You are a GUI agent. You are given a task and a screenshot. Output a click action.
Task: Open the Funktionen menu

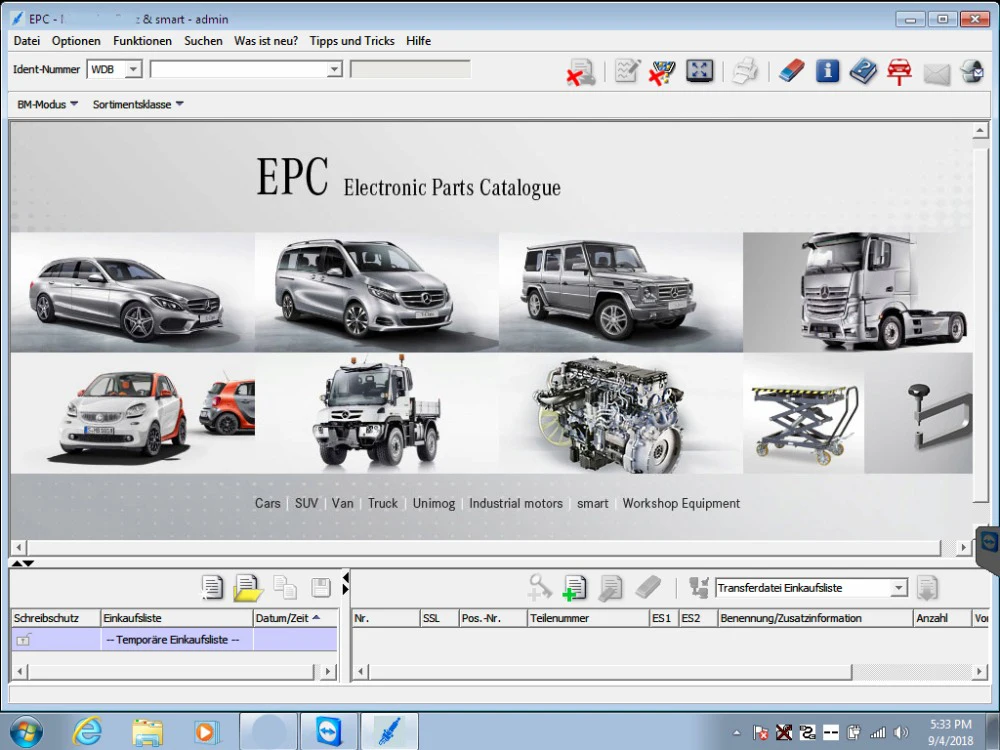click(x=142, y=41)
